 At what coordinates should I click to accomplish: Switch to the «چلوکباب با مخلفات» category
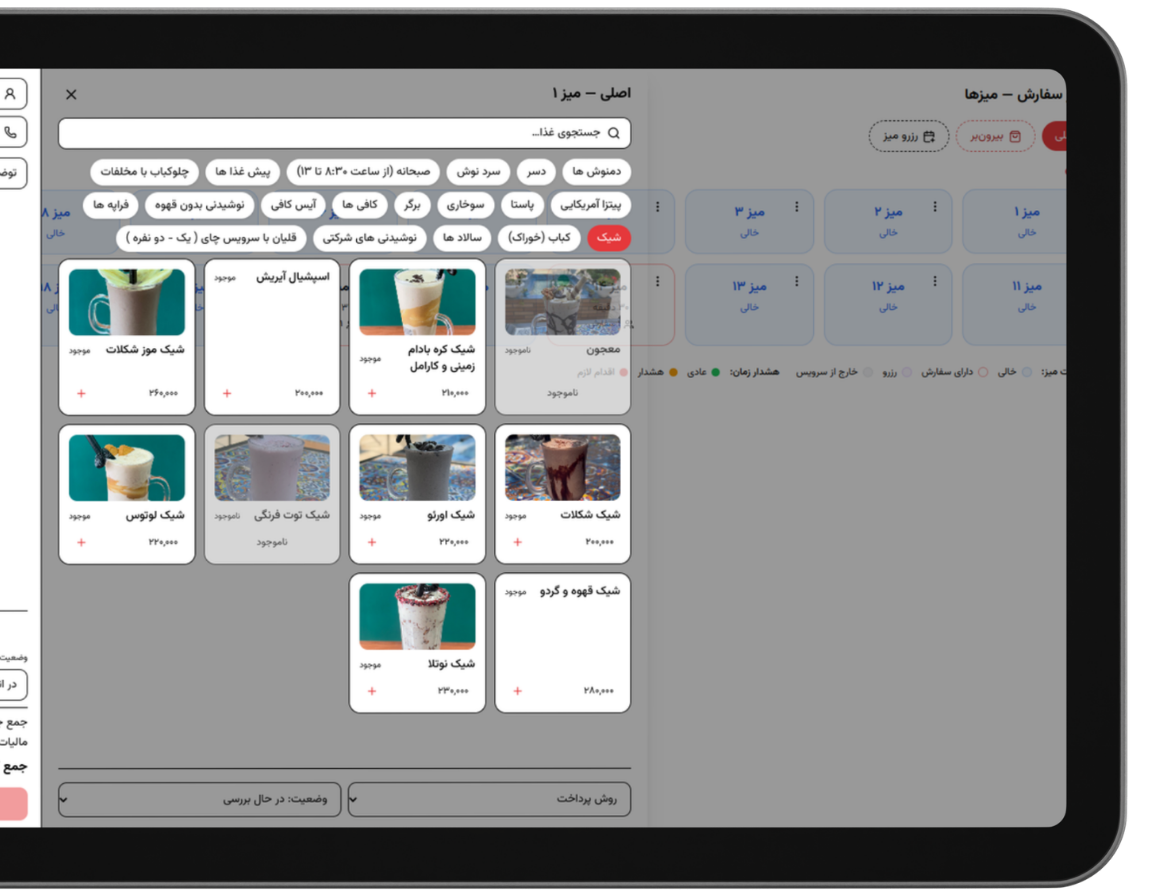[x=145, y=171]
